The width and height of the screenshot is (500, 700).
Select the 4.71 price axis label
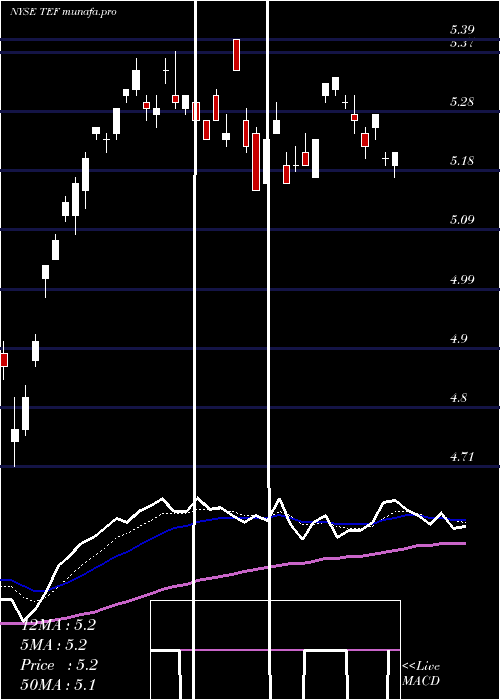(462, 457)
